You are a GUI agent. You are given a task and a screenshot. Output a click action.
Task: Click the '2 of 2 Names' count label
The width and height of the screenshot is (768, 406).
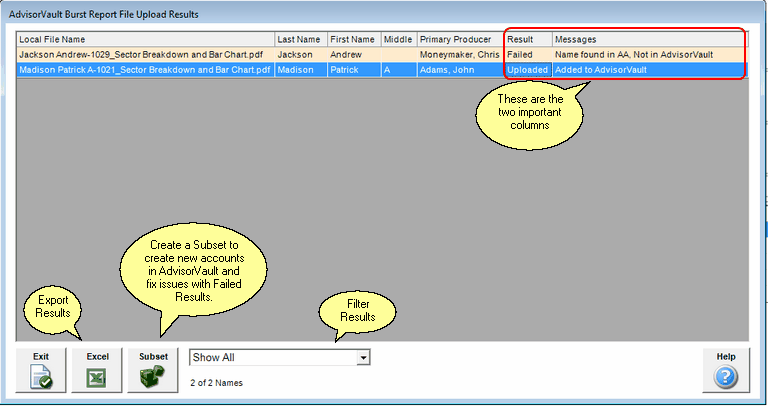pos(216,383)
